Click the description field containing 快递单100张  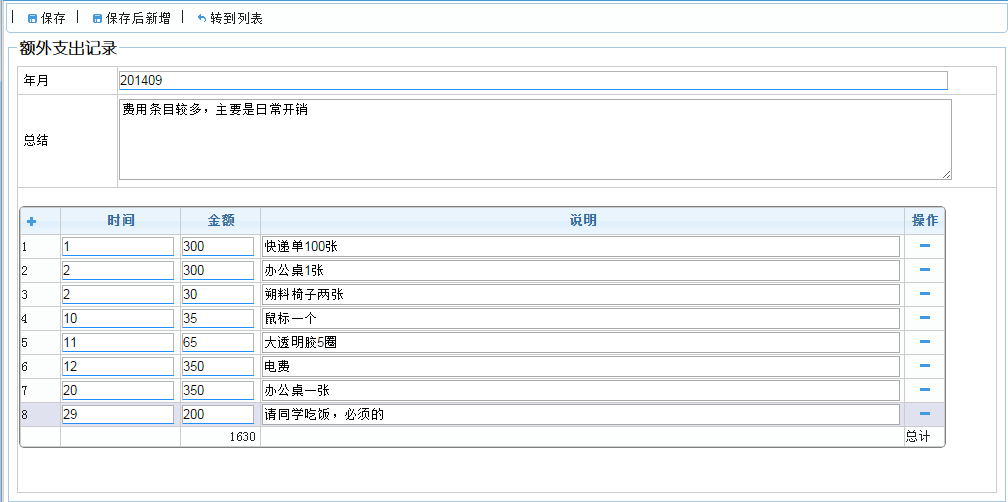[x=580, y=246]
